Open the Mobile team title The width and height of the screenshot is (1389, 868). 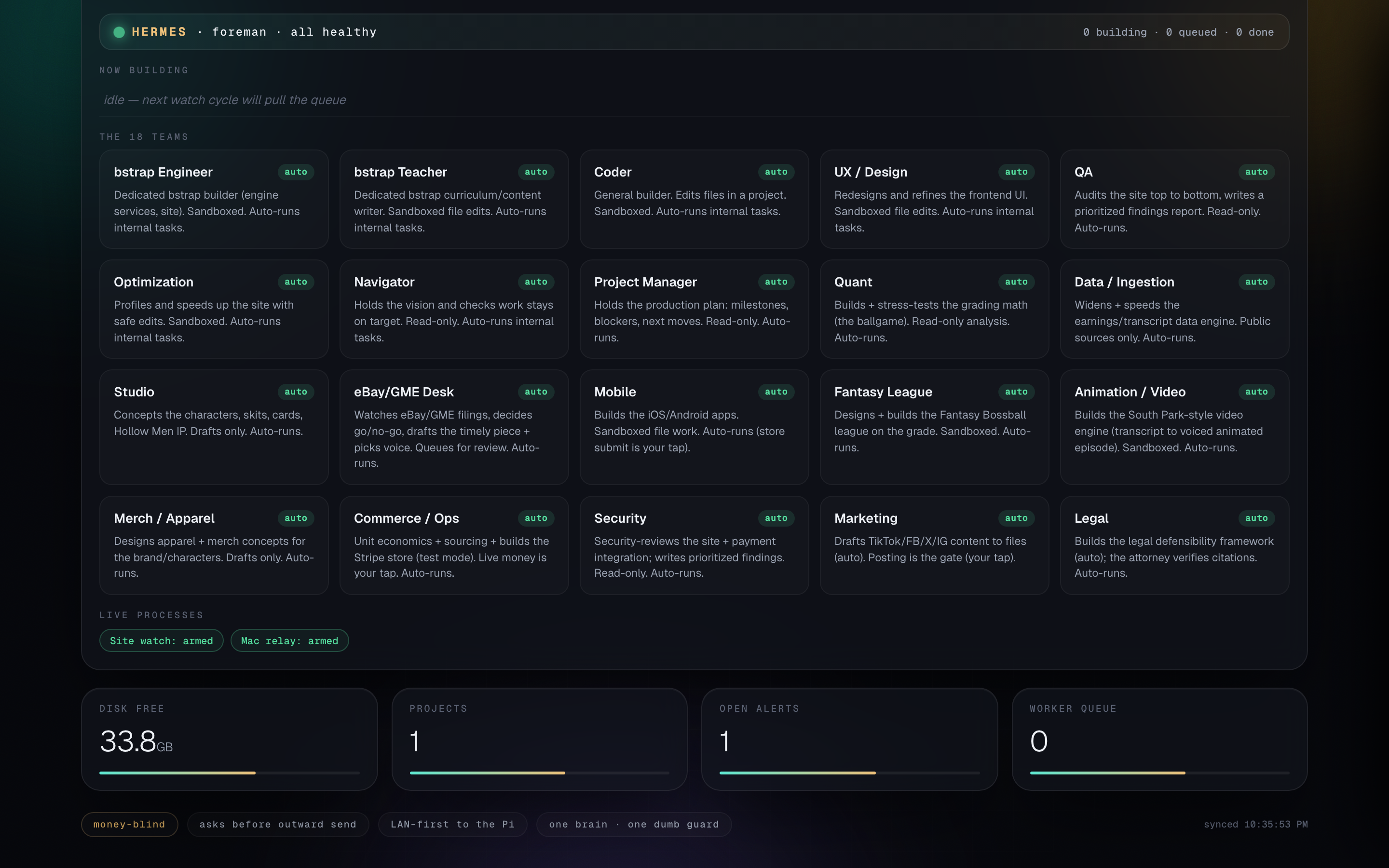pos(615,392)
